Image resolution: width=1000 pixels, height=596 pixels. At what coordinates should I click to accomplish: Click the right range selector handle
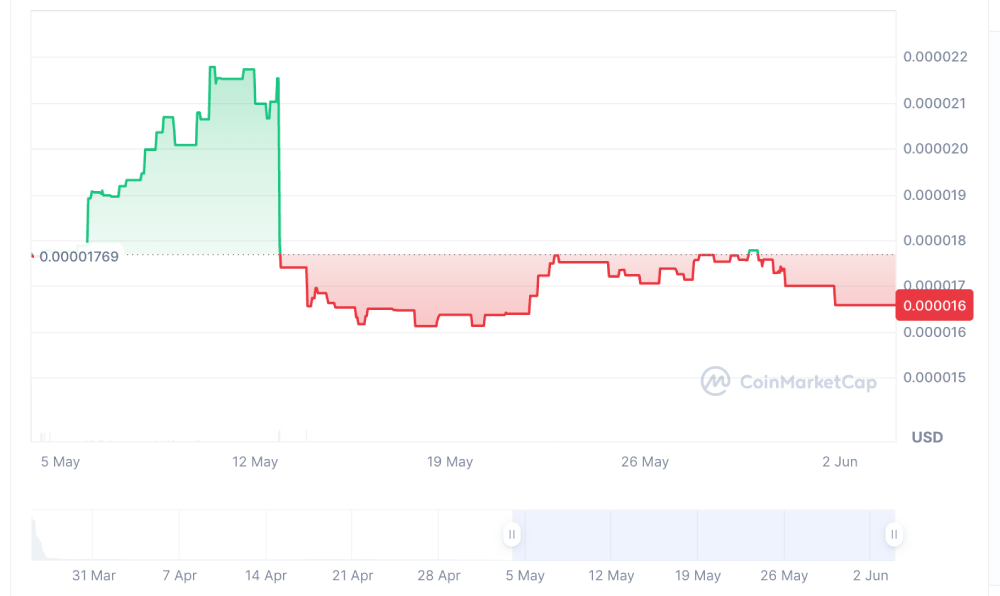[x=894, y=535]
